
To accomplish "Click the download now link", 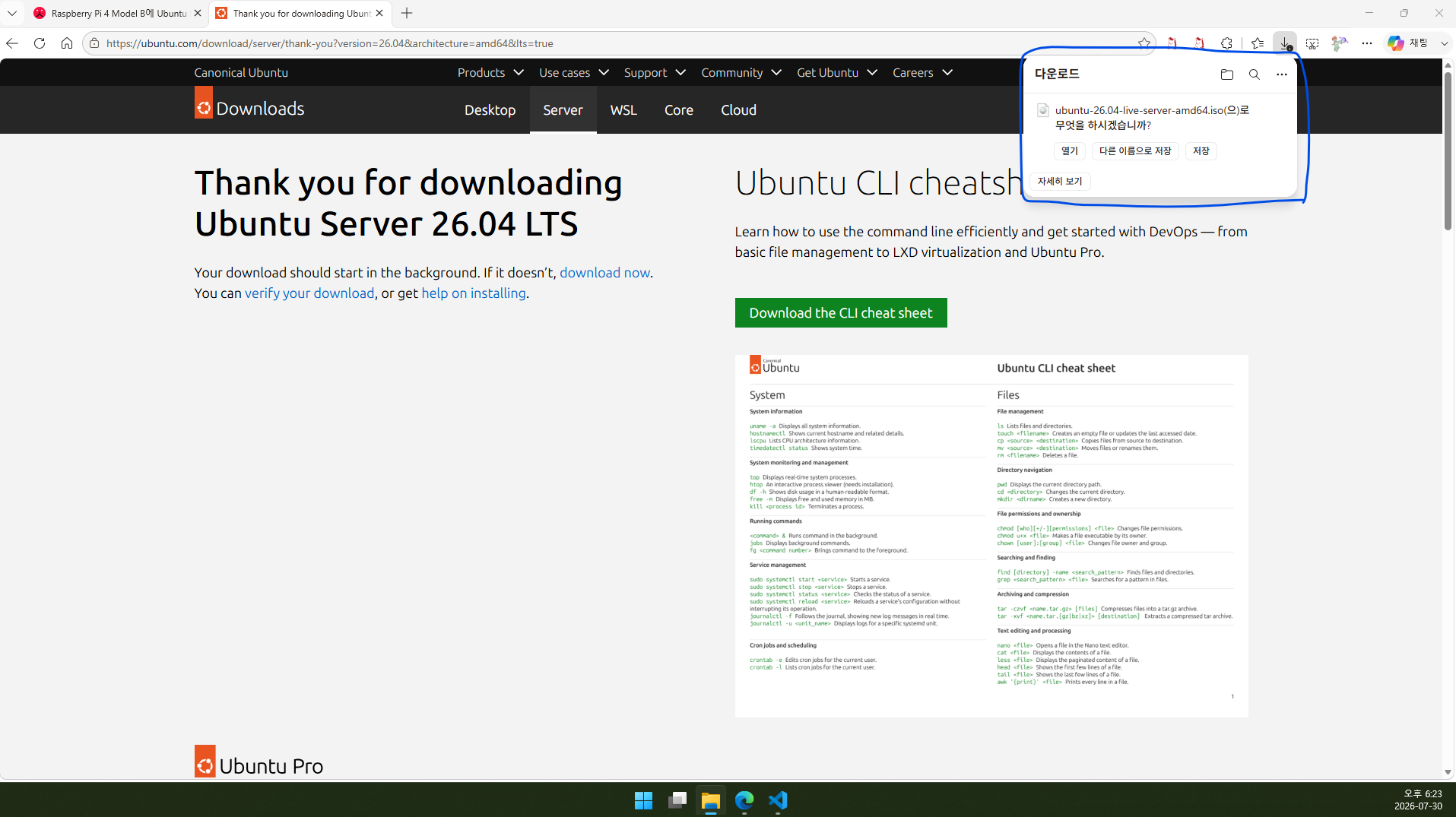I will 604,272.
